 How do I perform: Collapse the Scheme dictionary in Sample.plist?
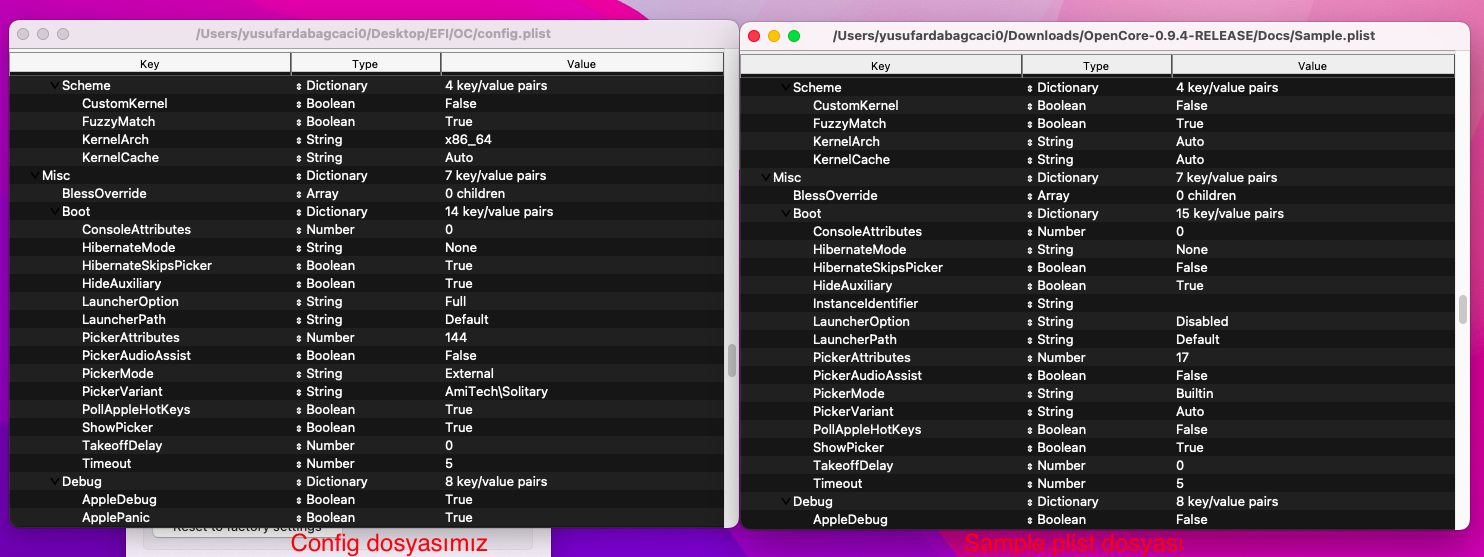click(x=785, y=88)
